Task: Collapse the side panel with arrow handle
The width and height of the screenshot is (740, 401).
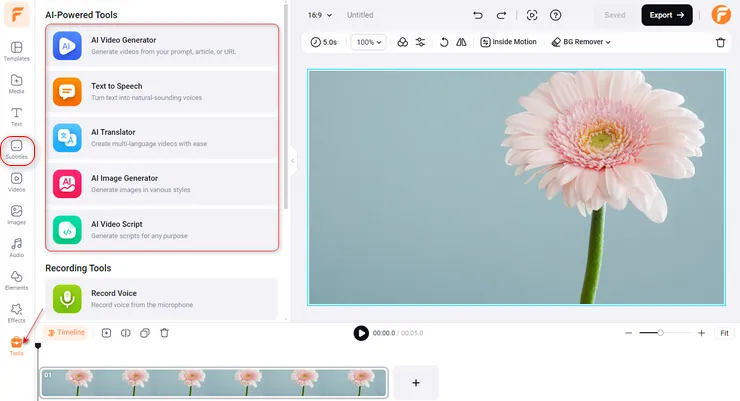Action: pos(293,161)
